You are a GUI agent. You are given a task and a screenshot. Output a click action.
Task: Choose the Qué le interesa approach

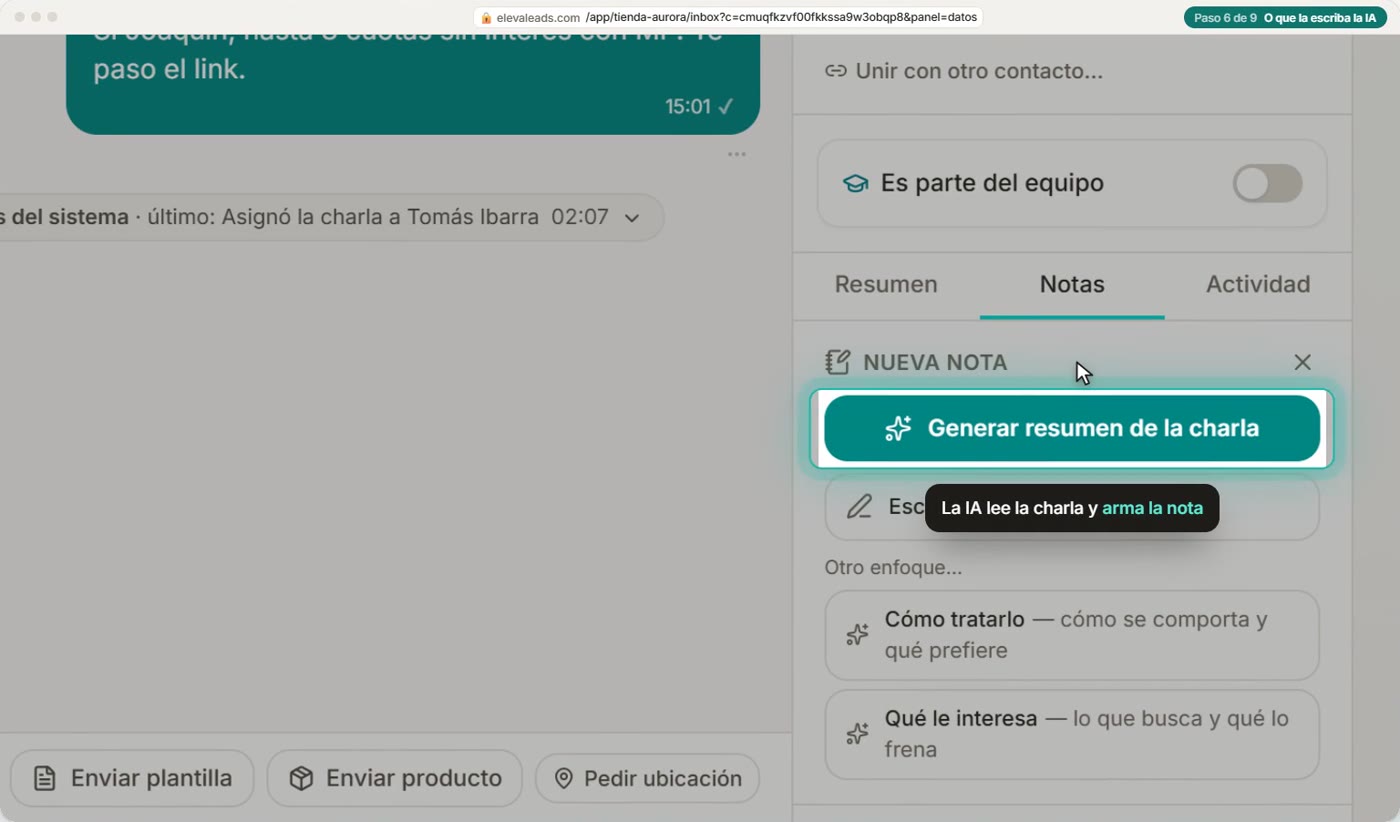1072,734
